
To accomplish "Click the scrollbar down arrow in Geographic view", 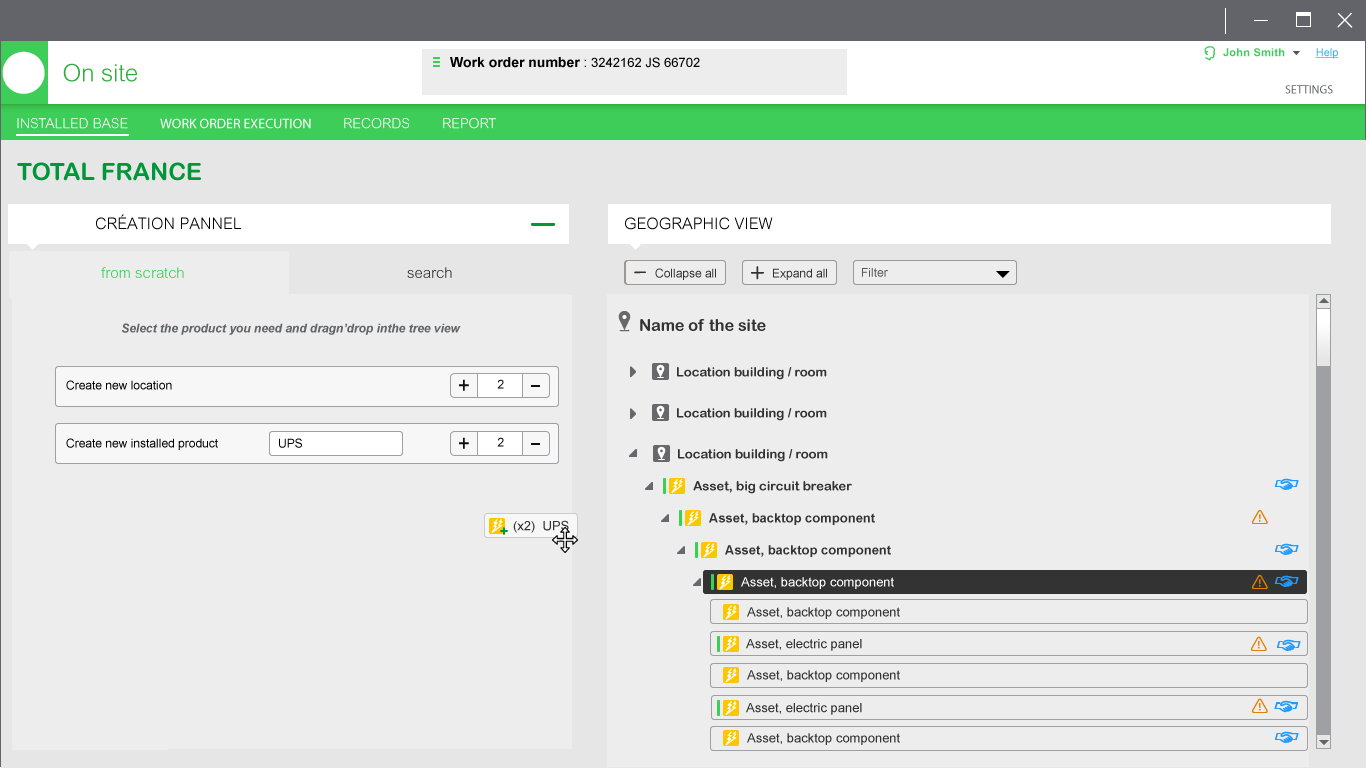I will [x=1324, y=742].
